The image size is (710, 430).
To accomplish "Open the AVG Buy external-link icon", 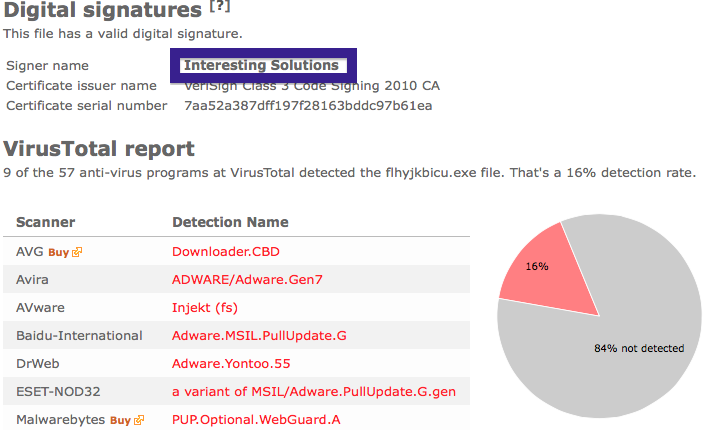I will click(77, 252).
